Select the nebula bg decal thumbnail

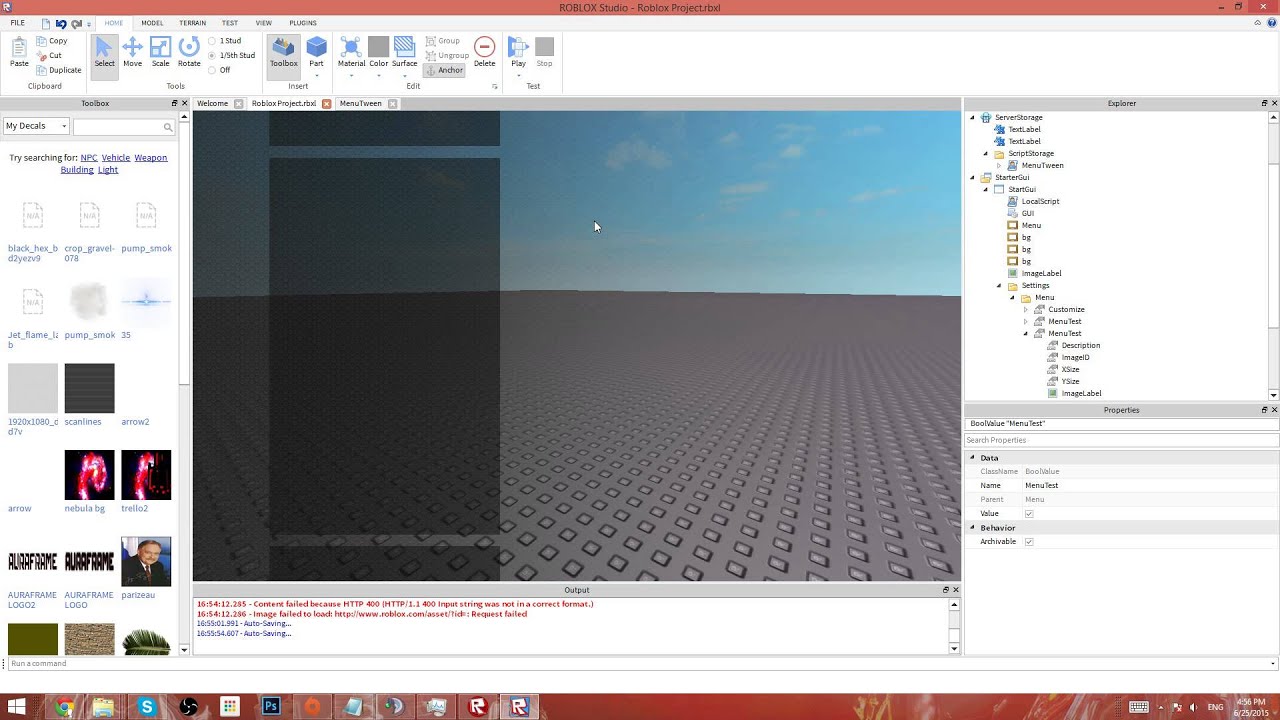coord(89,475)
